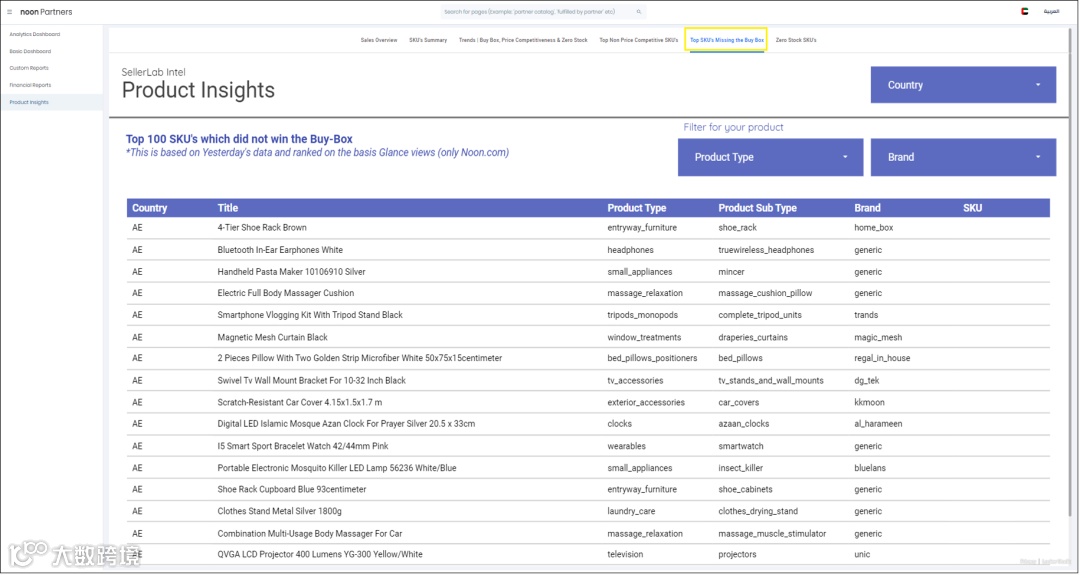Select 'QVGA LCD Projector 400 Lumens' title
The width and height of the screenshot is (1080, 575).
pos(320,554)
